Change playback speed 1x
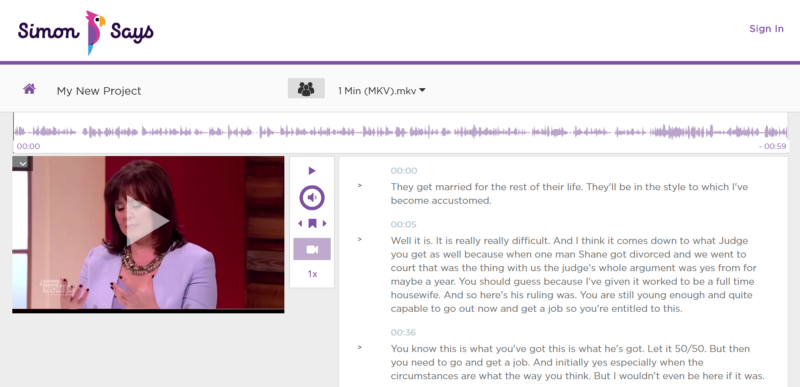 click(312, 274)
